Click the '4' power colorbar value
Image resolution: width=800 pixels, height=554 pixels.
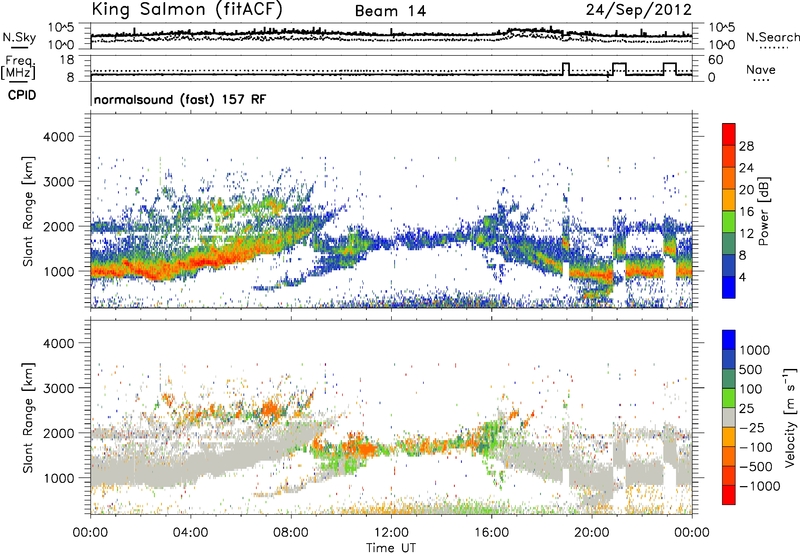click(x=742, y=278)
